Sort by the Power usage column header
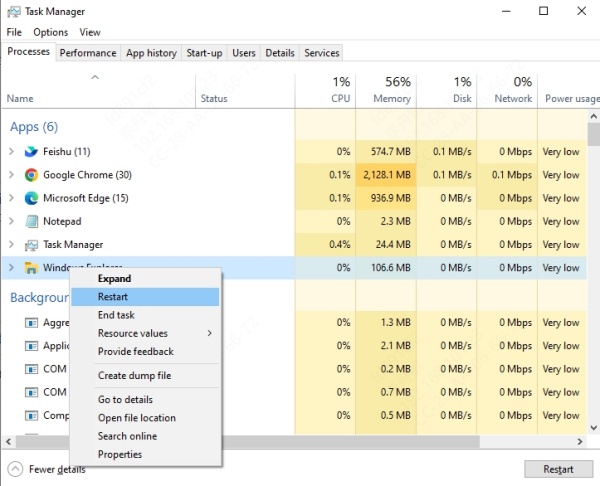The width and height of the screenshot is (600, 486). point(569,90)
